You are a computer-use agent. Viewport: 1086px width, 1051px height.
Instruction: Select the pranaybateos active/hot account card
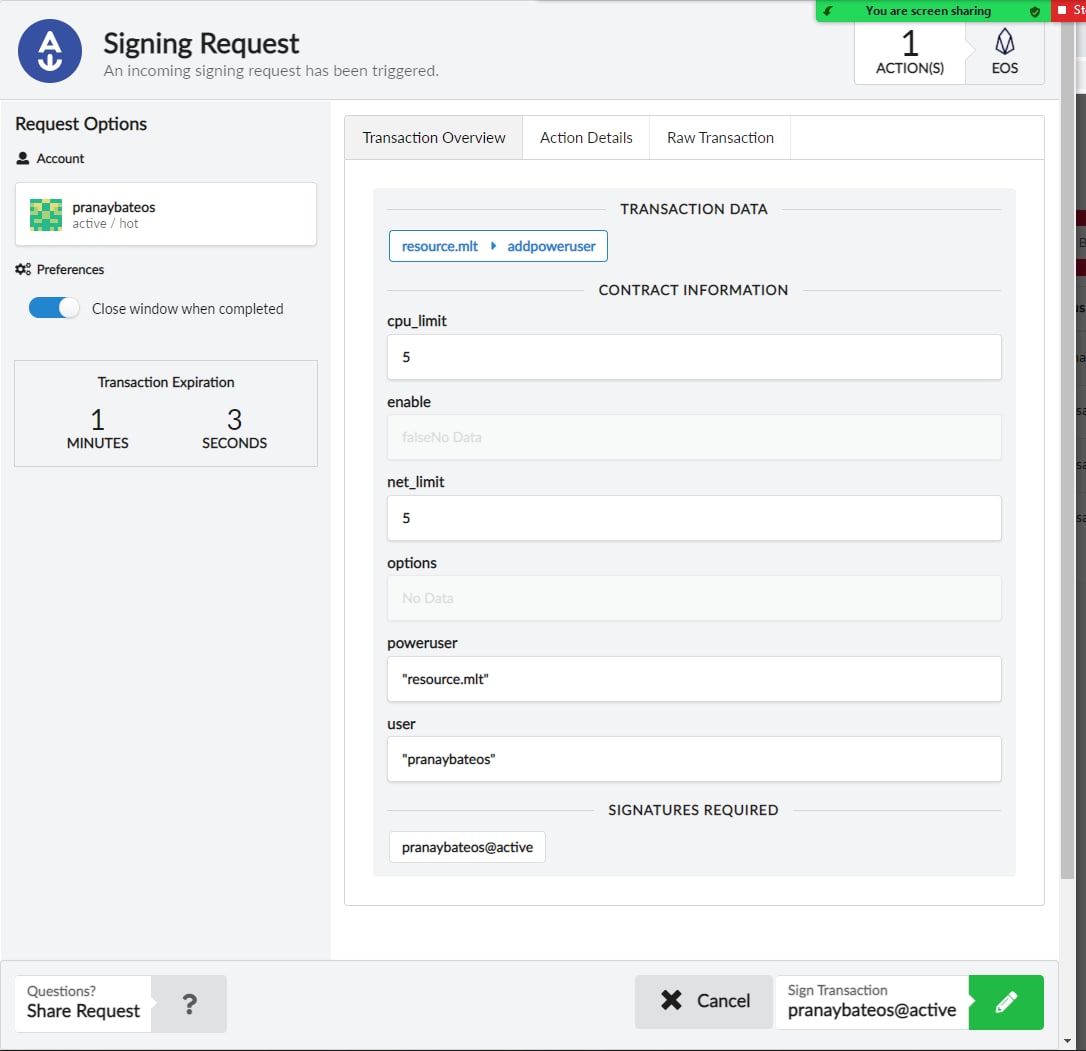click(x=166, y=214)
